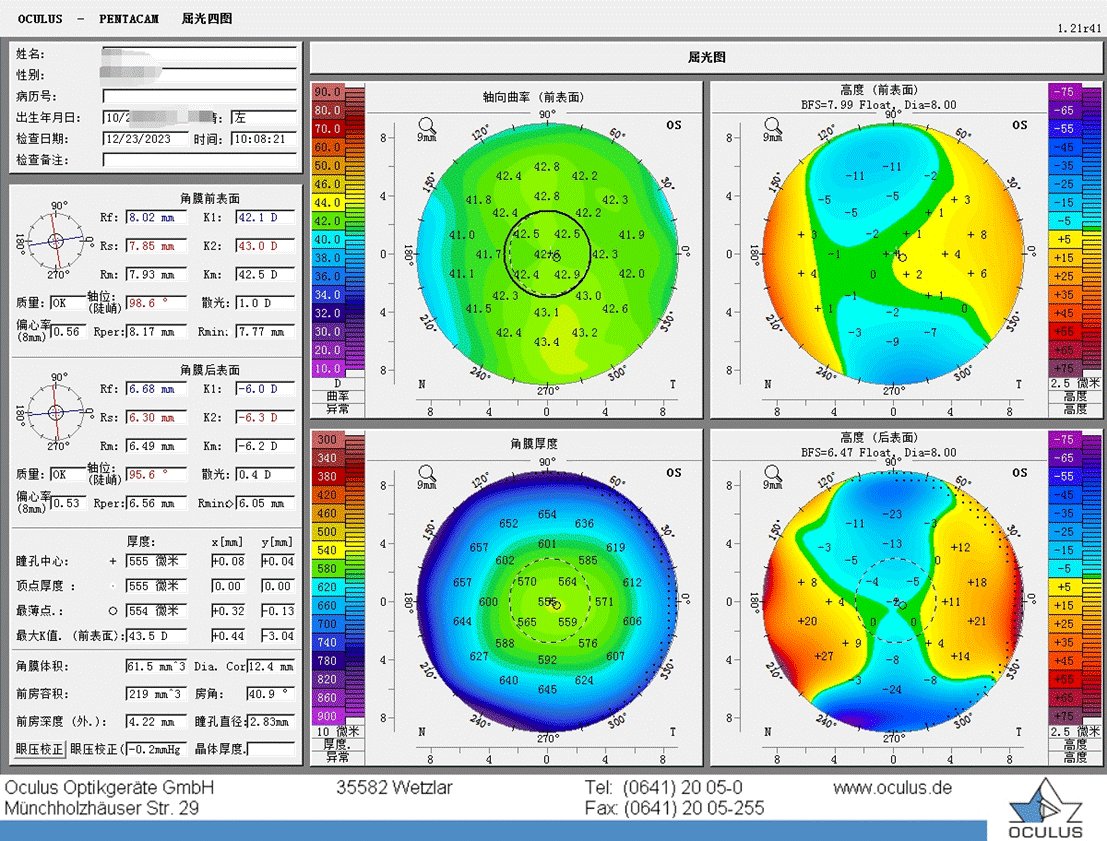The image size is (1107, 841).
Task: Select the 540 thickness color swatch
Action: coord(328,550)
